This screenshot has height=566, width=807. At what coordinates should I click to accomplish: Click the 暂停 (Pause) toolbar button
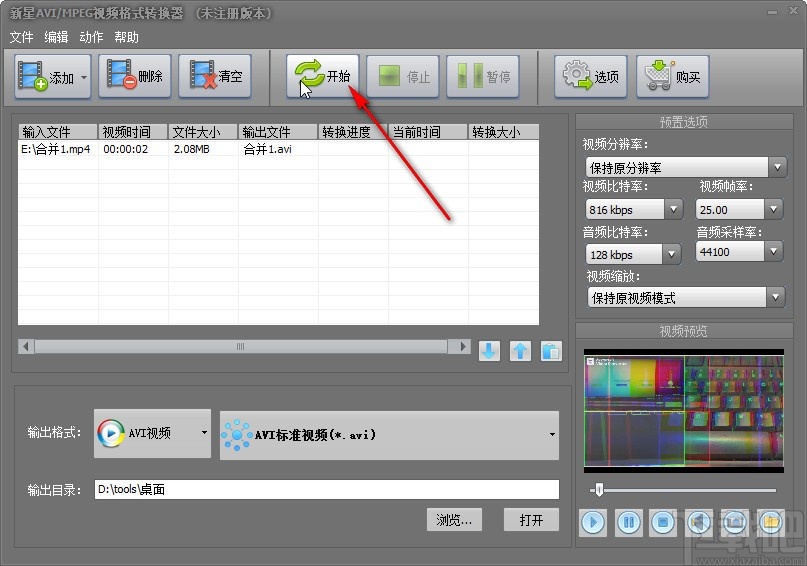click(x=483, y=77)
